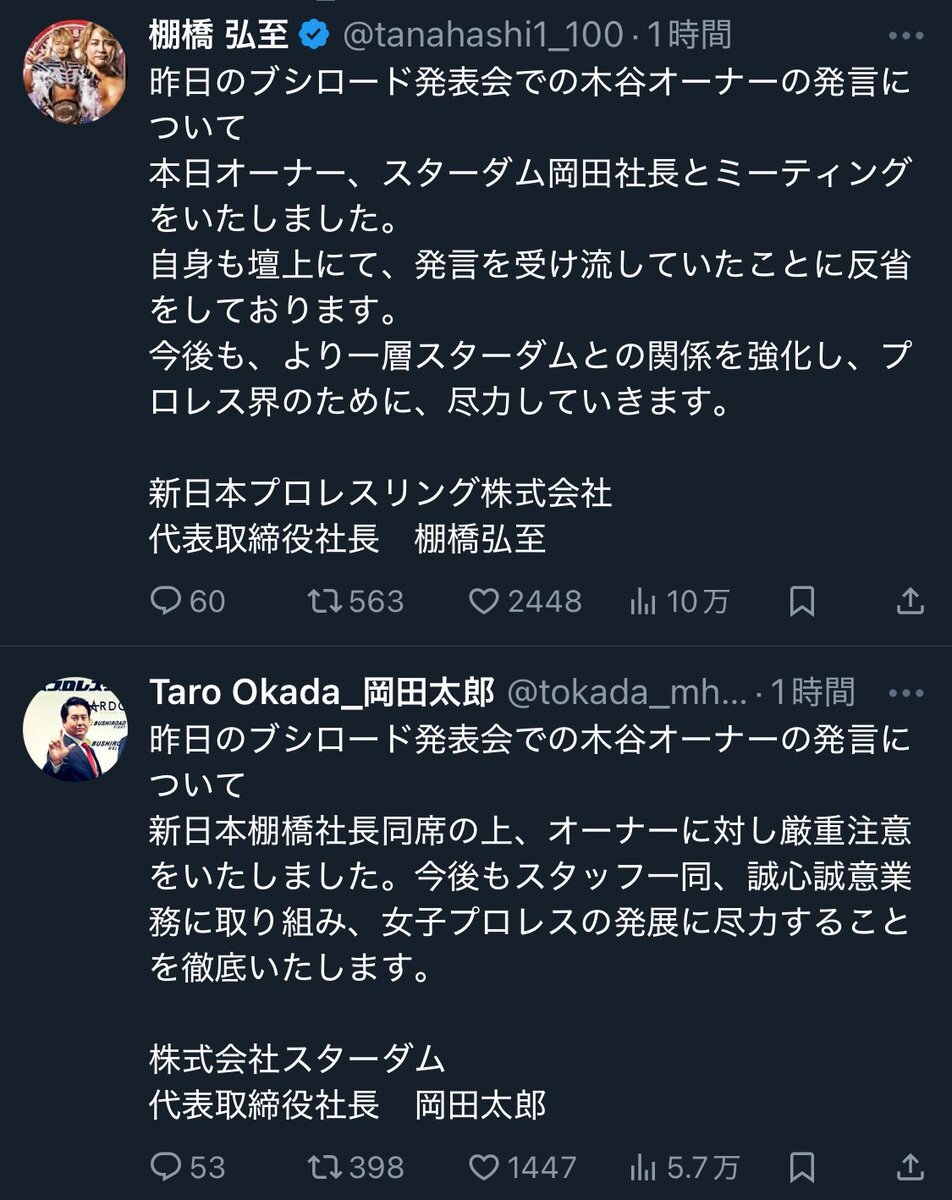Open the @tanahashi1_100 handle link
This screenshot has width=952, height=1200.
click(x=487, y=36)
